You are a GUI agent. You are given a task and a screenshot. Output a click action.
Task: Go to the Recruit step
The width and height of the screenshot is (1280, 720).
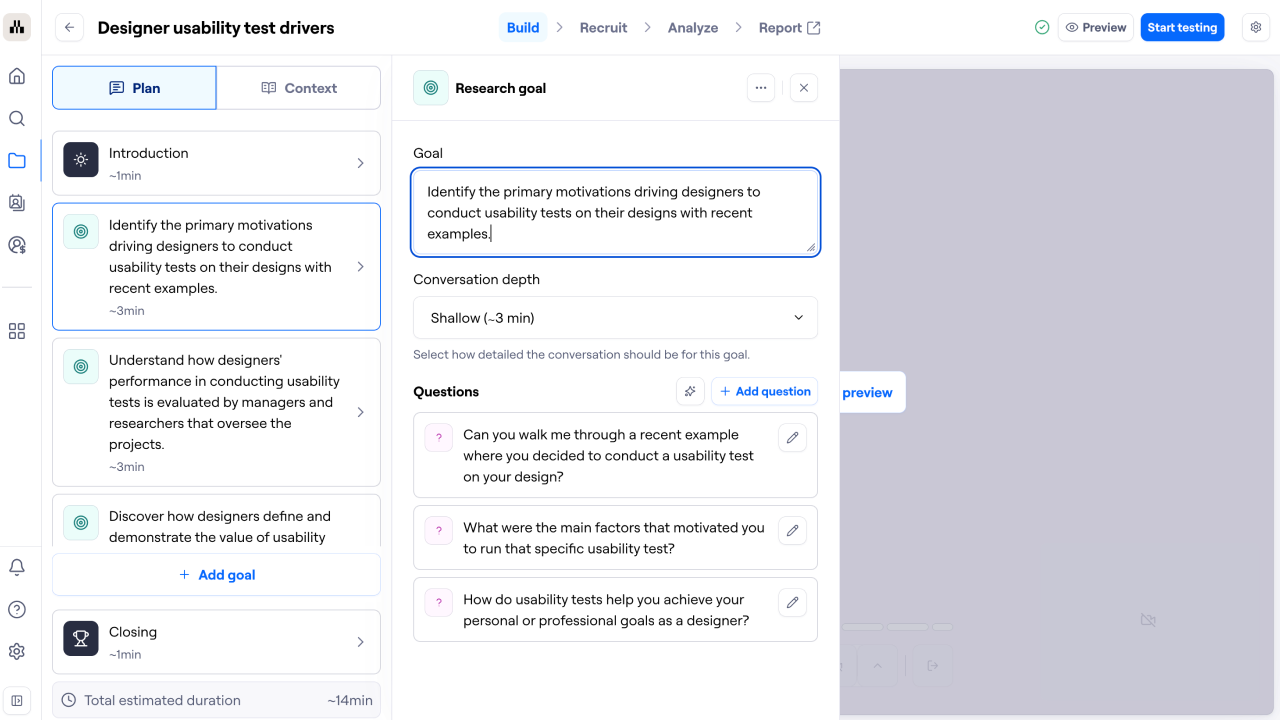click(x=603, y=28)
